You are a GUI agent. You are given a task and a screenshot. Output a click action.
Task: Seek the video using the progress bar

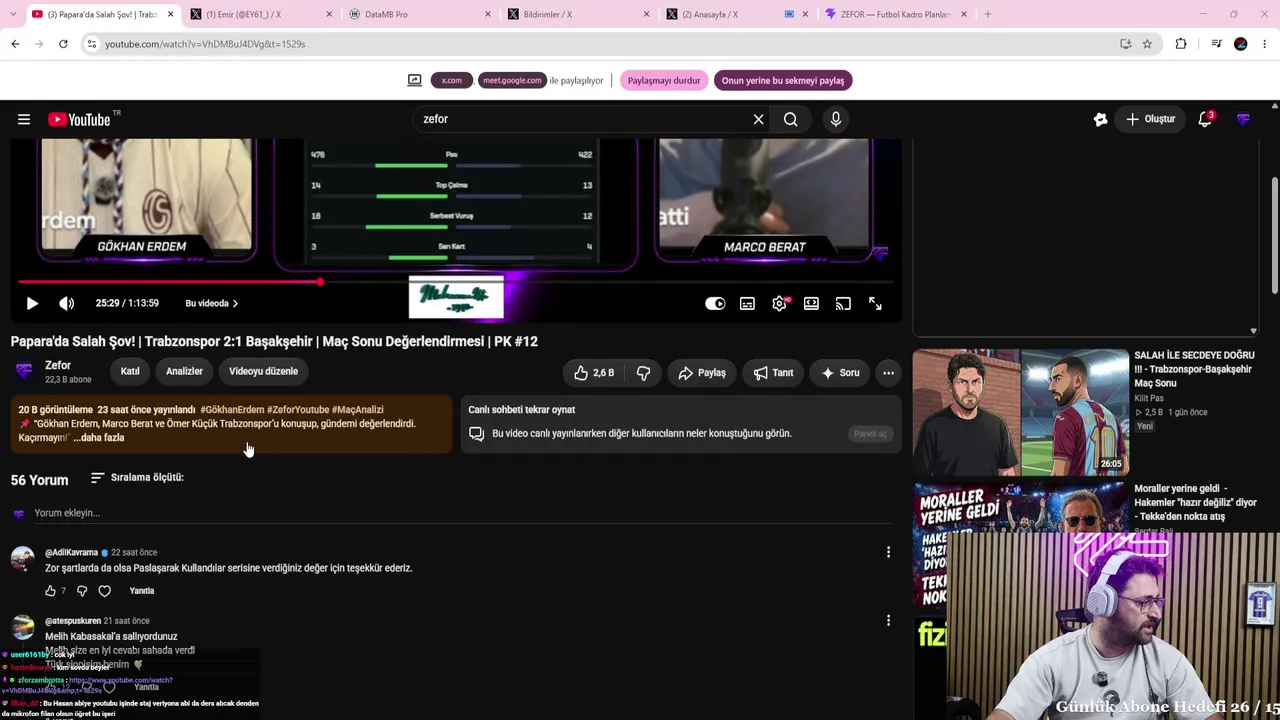point(456,282)
